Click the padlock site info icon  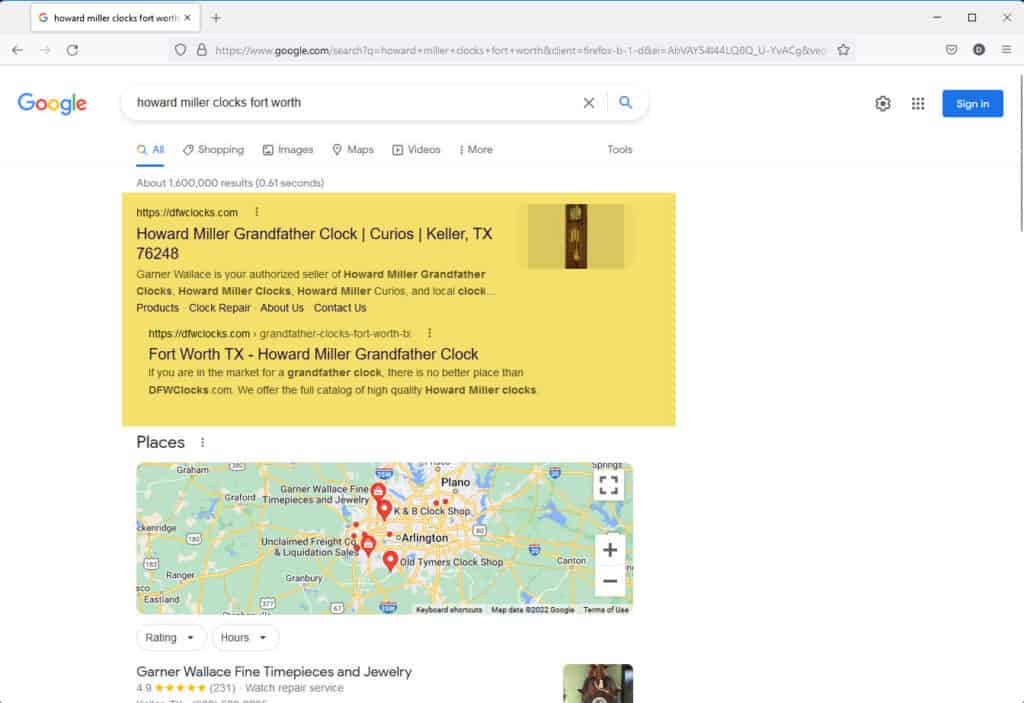click(202, 50)
